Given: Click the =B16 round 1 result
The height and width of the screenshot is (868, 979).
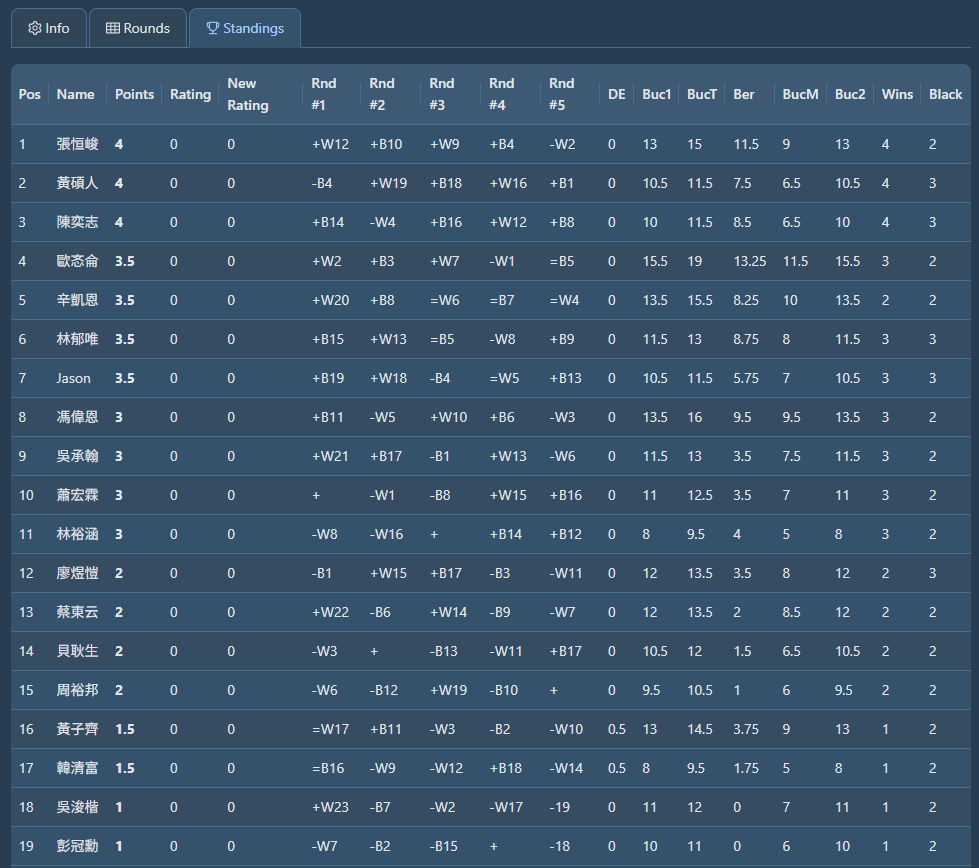Looking at the screenshot, I should (x=328, y=768).
